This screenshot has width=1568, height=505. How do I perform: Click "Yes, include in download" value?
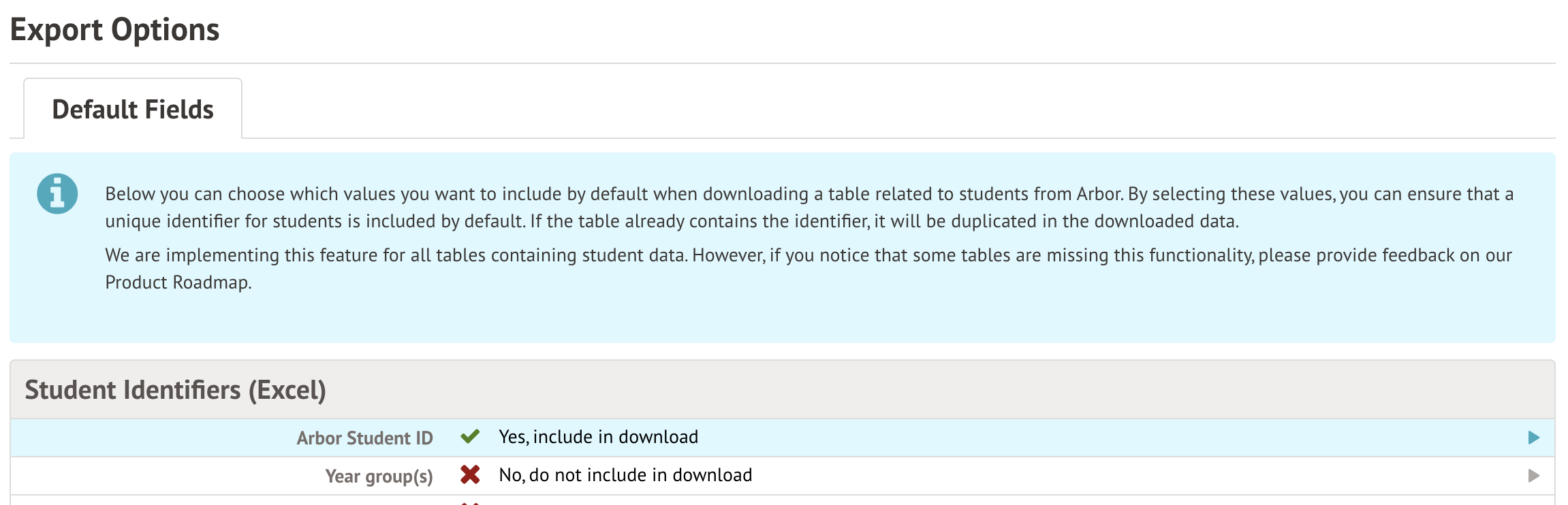[598, 437]
